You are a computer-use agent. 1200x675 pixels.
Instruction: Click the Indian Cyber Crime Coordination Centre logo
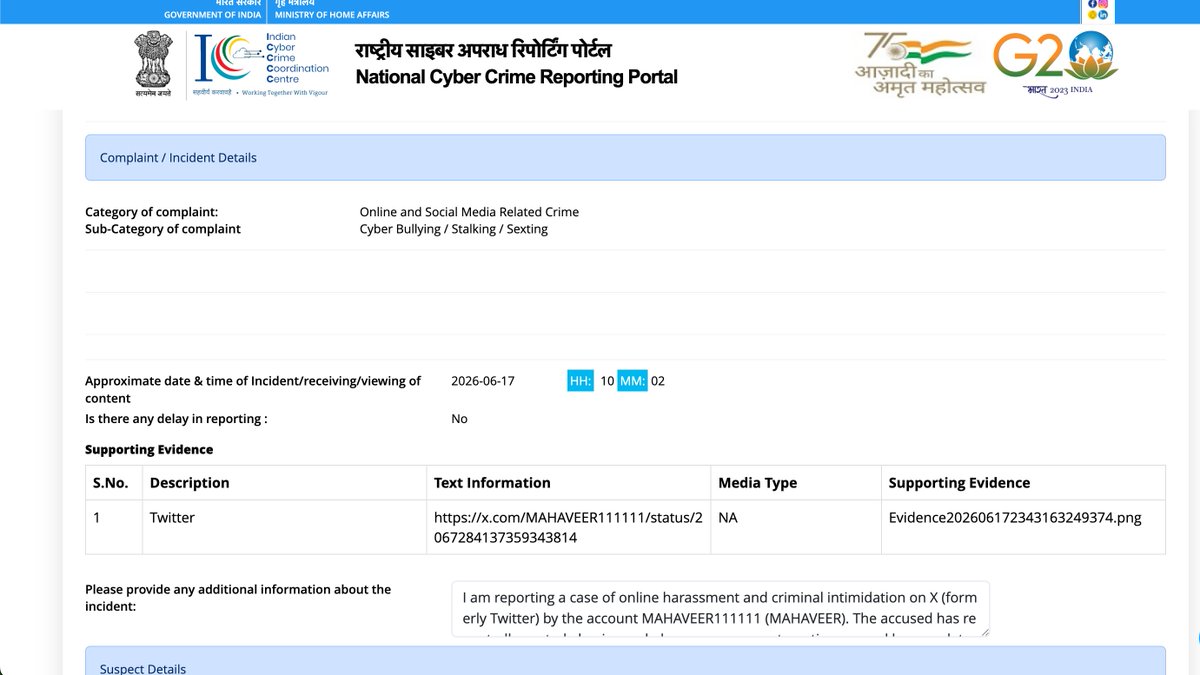pos(262,64)
